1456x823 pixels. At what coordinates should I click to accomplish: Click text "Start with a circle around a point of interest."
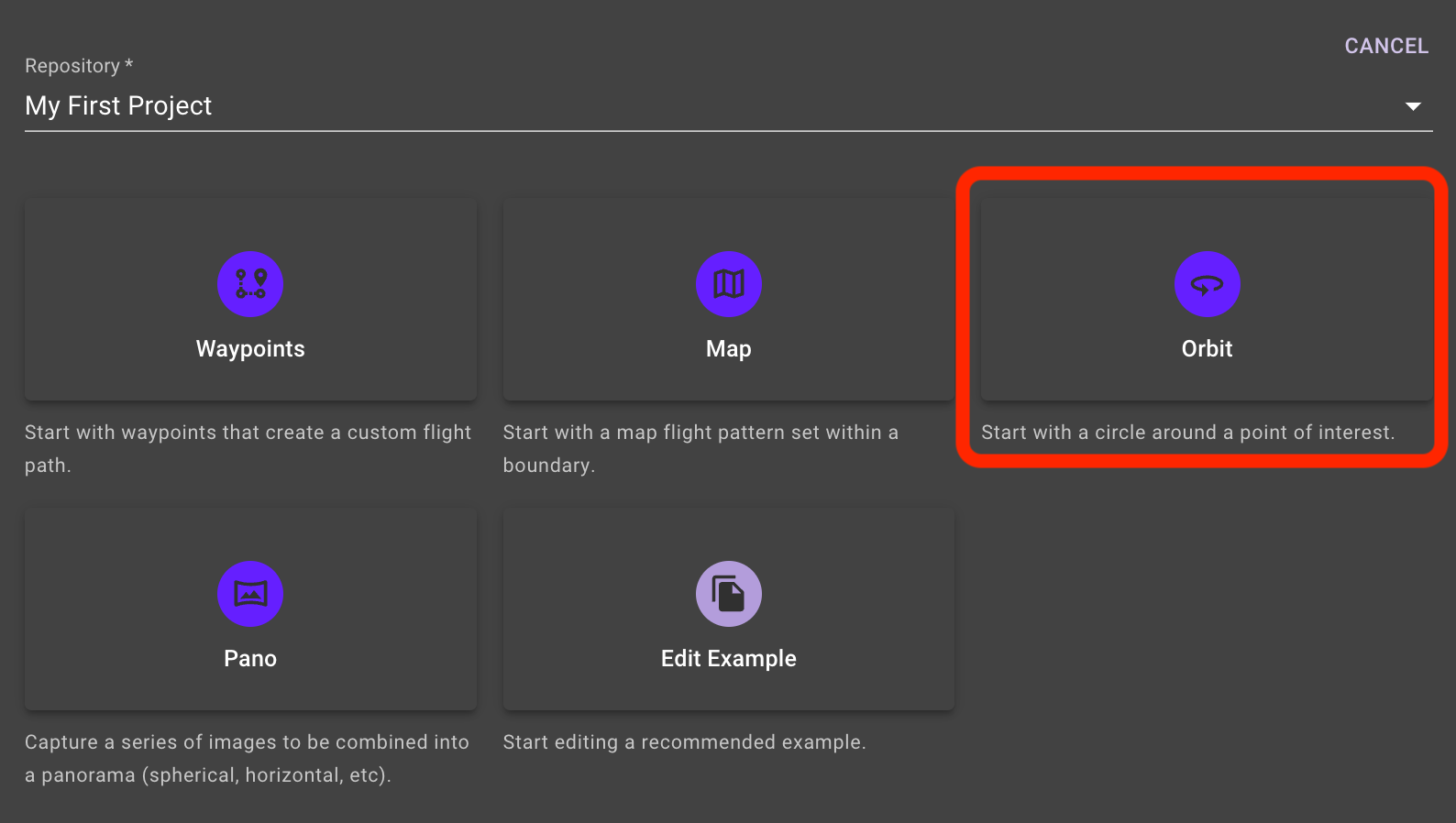[1188, 433]
